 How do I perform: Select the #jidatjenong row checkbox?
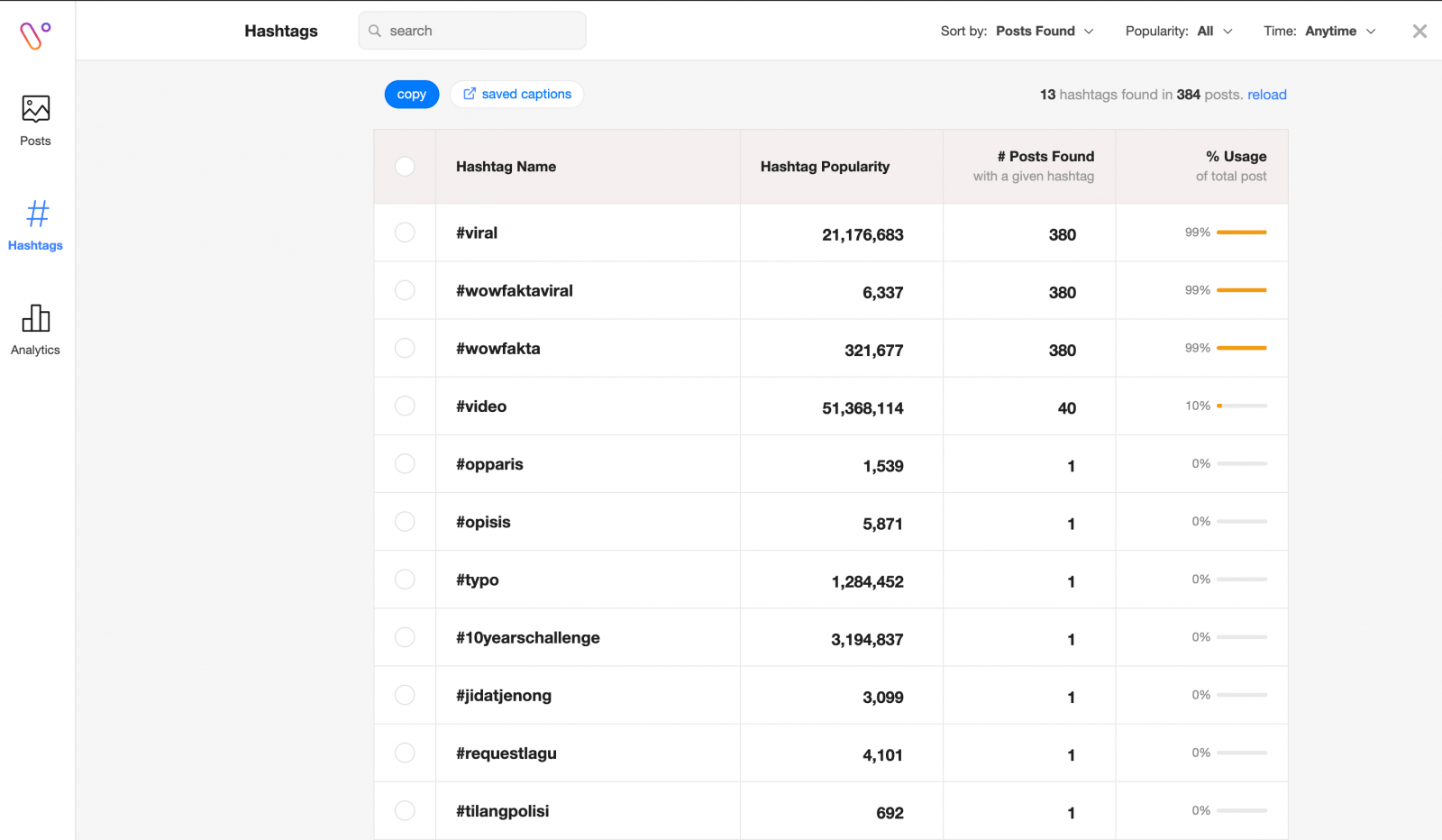pyautogui.click(x=405, y=695)
